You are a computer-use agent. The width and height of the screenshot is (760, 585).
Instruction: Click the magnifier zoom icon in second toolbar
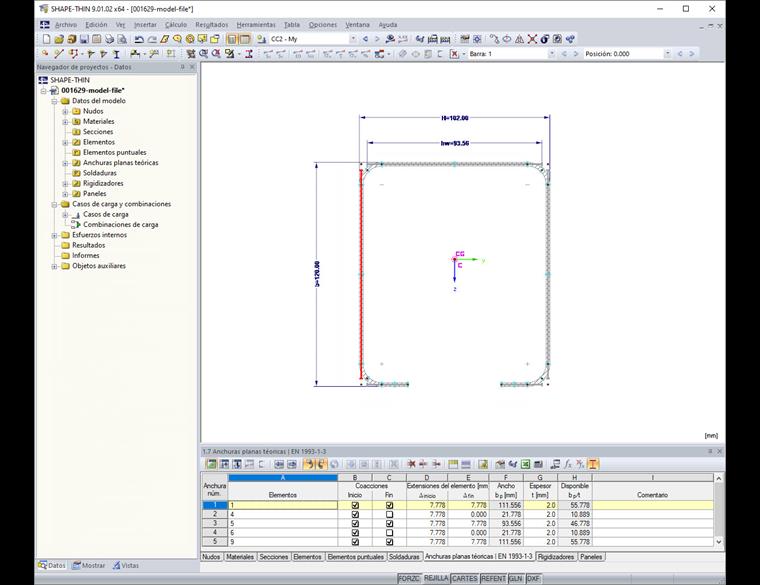[x=204, y=54]
